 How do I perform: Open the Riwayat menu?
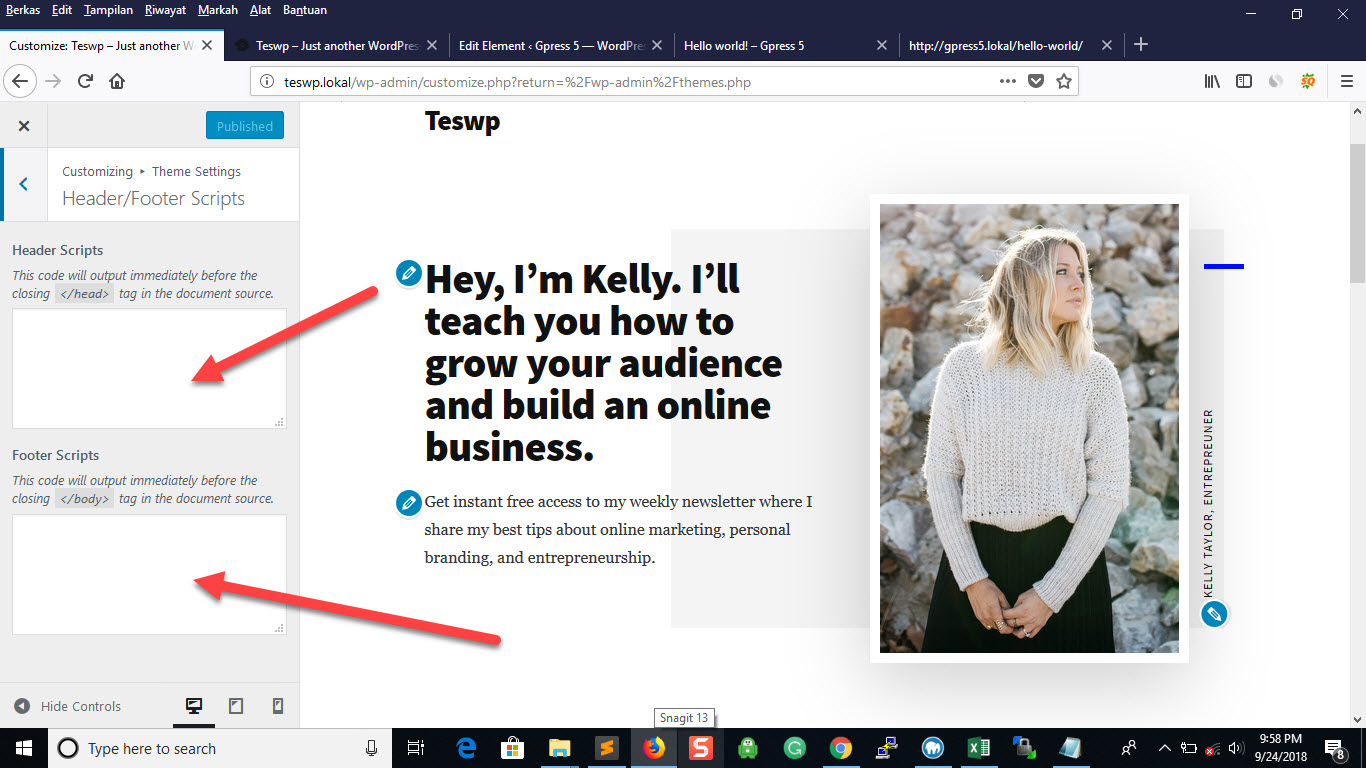pos(165,10)
